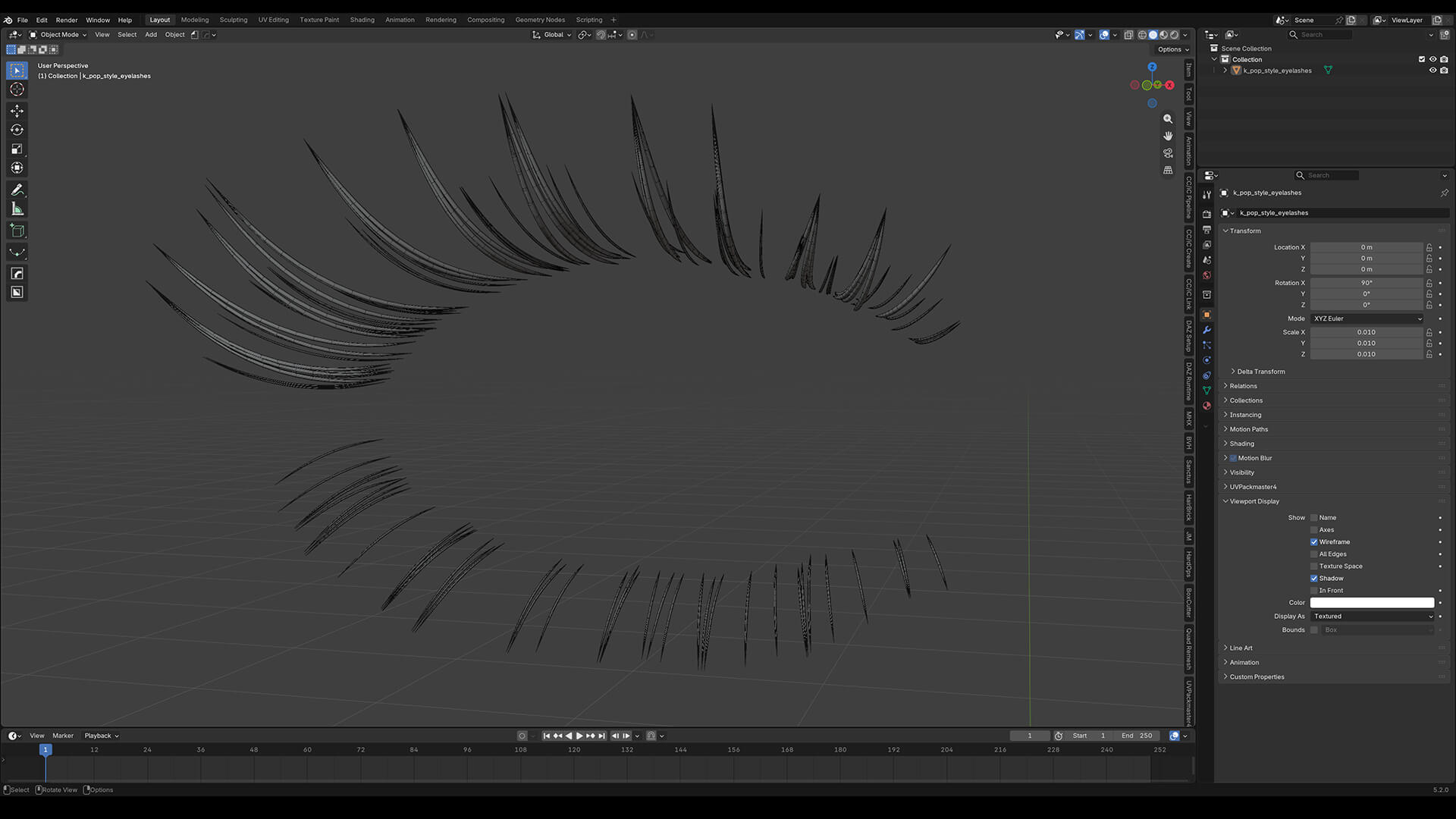The image size is (1456, 819).
Task: Open the Playback popover in timeline
Action: [101, 736]
